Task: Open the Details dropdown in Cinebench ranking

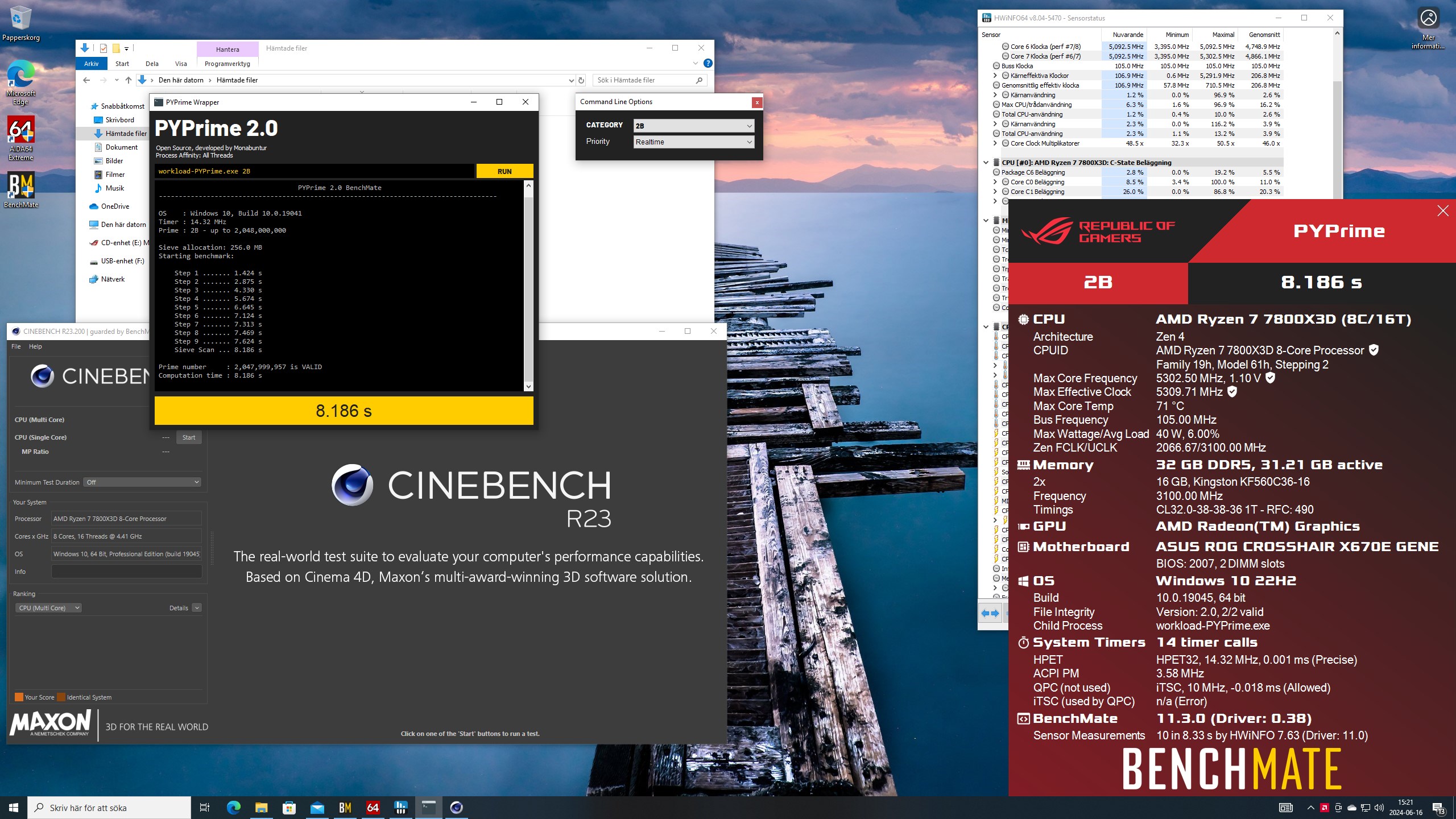Action: pos(197,608)
